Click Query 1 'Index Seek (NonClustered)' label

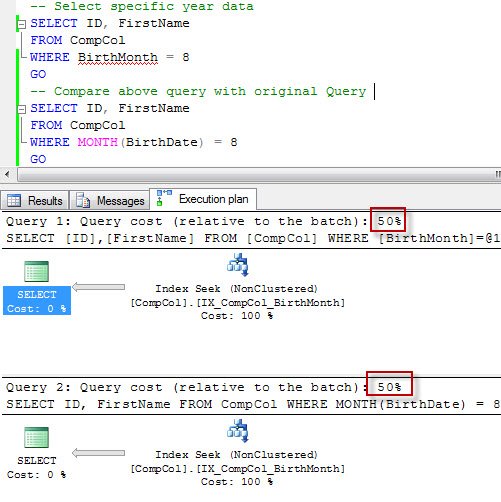point(236,289)
